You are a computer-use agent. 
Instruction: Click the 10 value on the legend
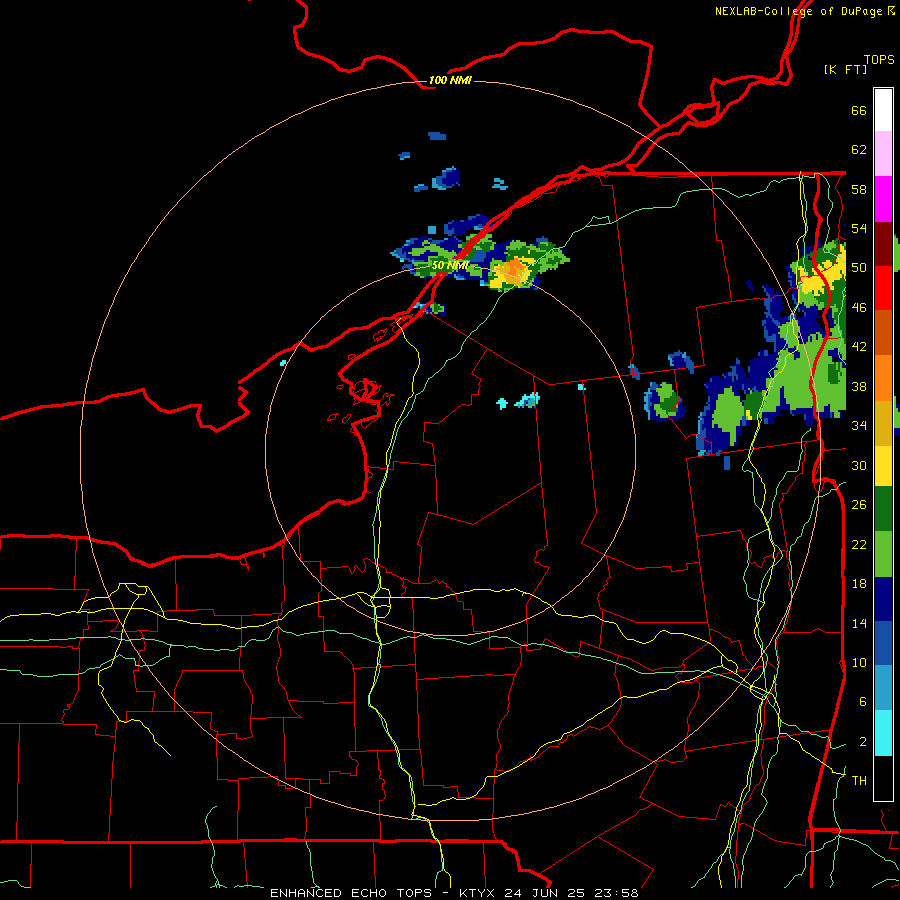tap(859, 662)
